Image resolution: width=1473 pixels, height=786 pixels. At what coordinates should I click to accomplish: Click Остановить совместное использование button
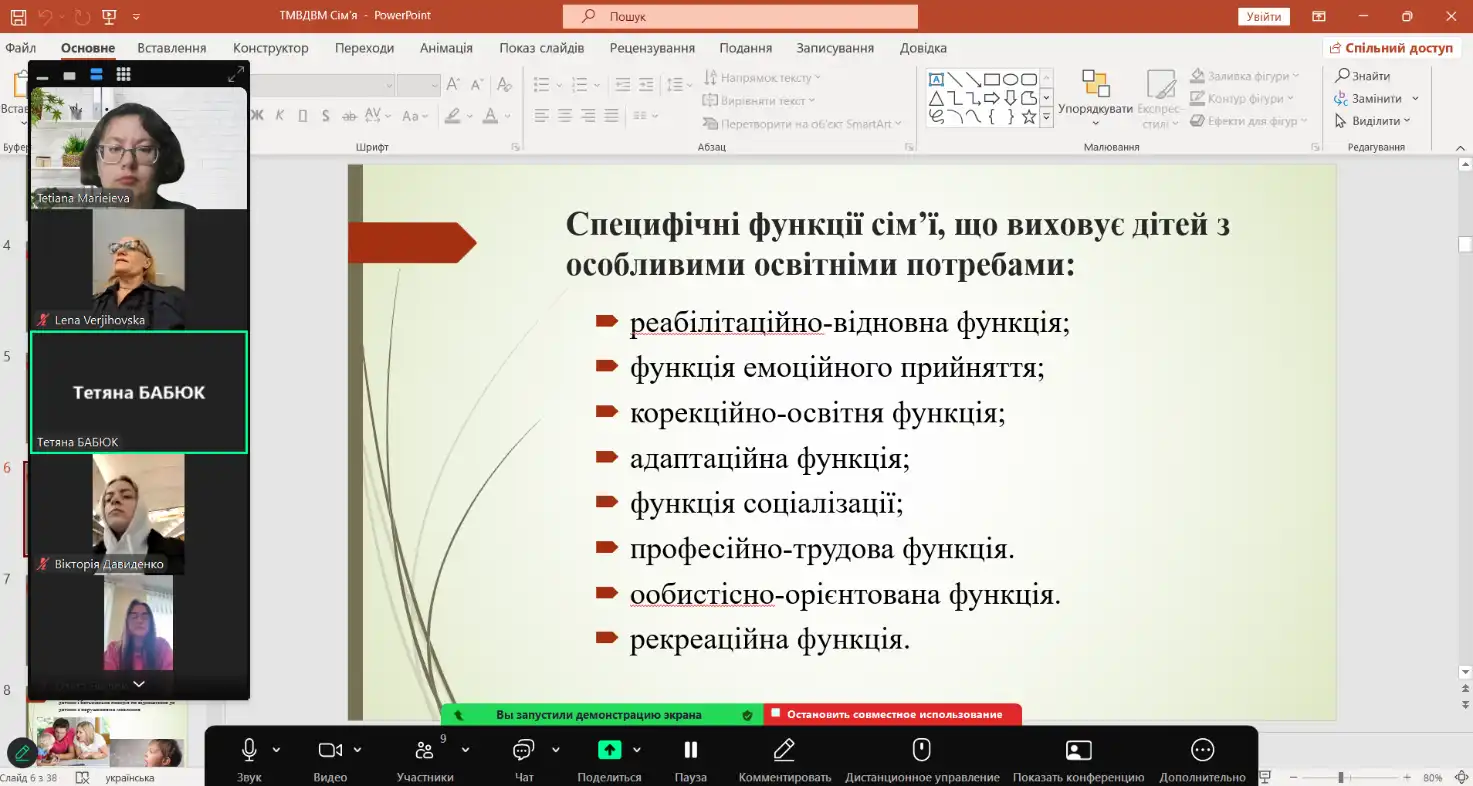point(893,715)
